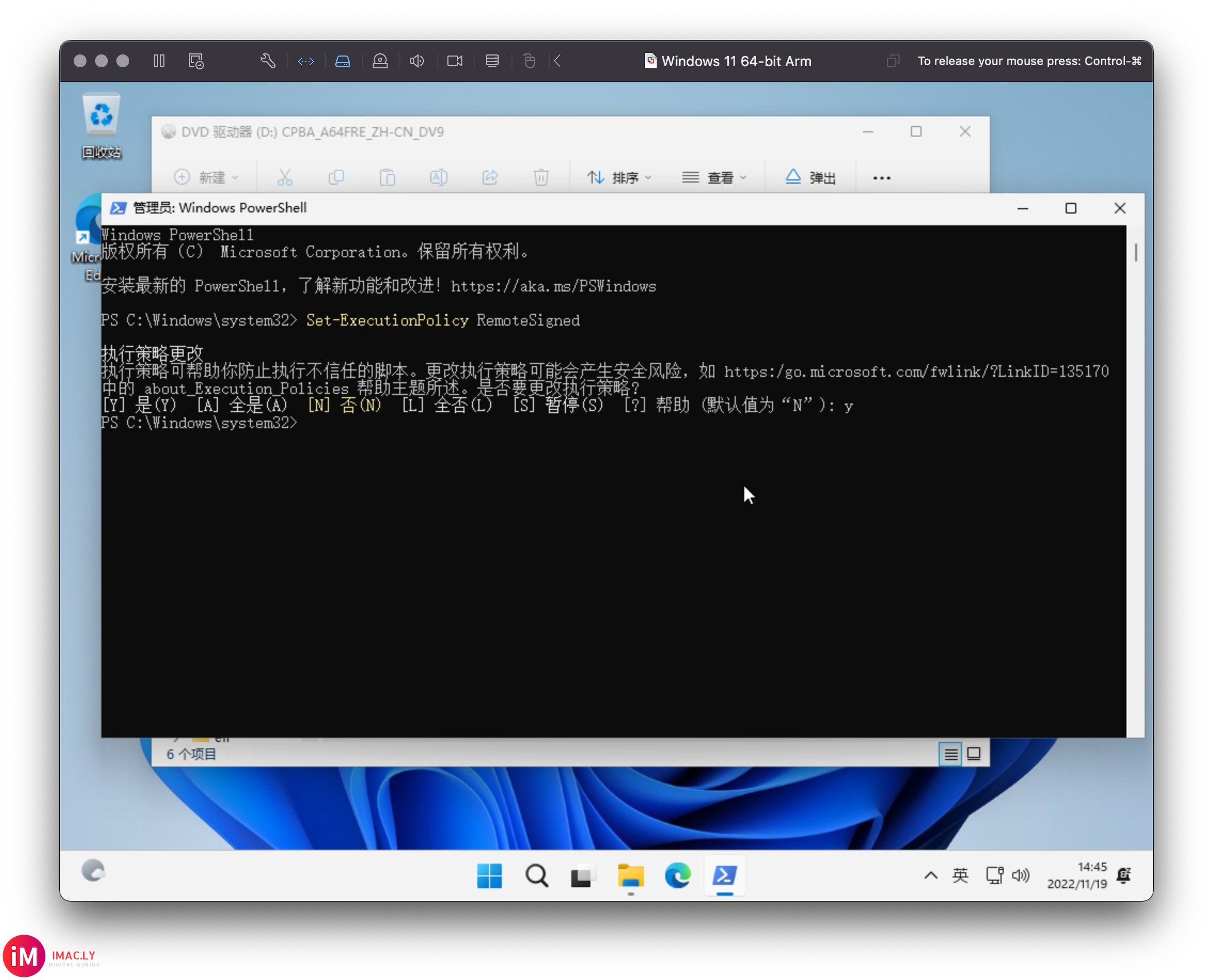Open the clock showing 14:45
This screenshot has width=1213, height=980.
[1077, 875]
